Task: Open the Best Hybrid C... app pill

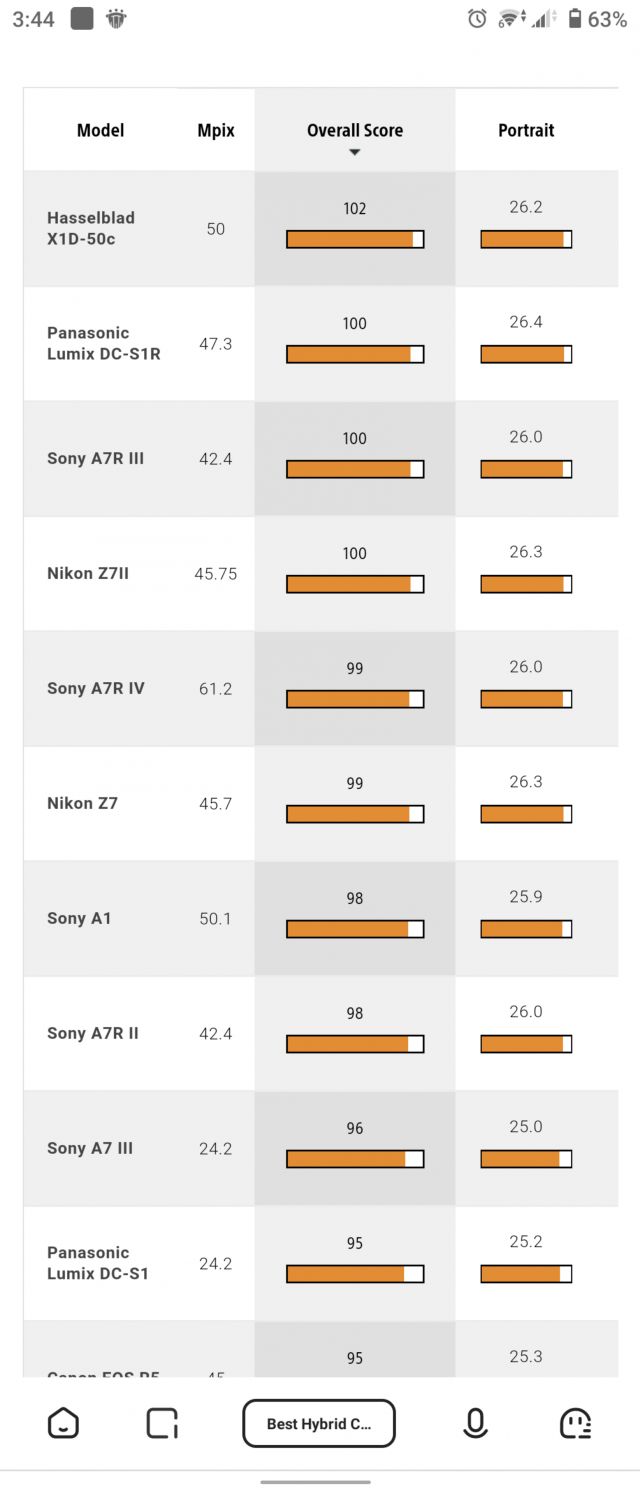Action: coord(319,1423)
